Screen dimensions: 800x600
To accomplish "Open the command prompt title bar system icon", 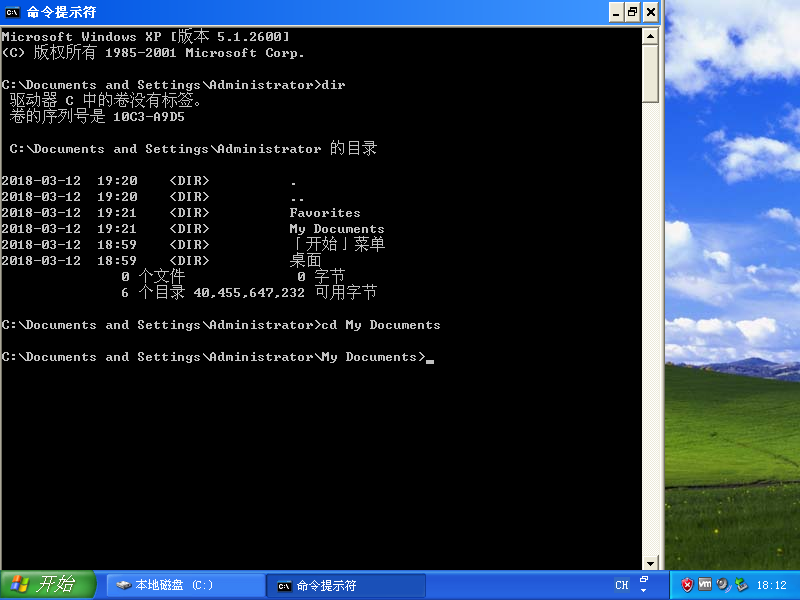I will pyautogui.click(x=12, y=12).
